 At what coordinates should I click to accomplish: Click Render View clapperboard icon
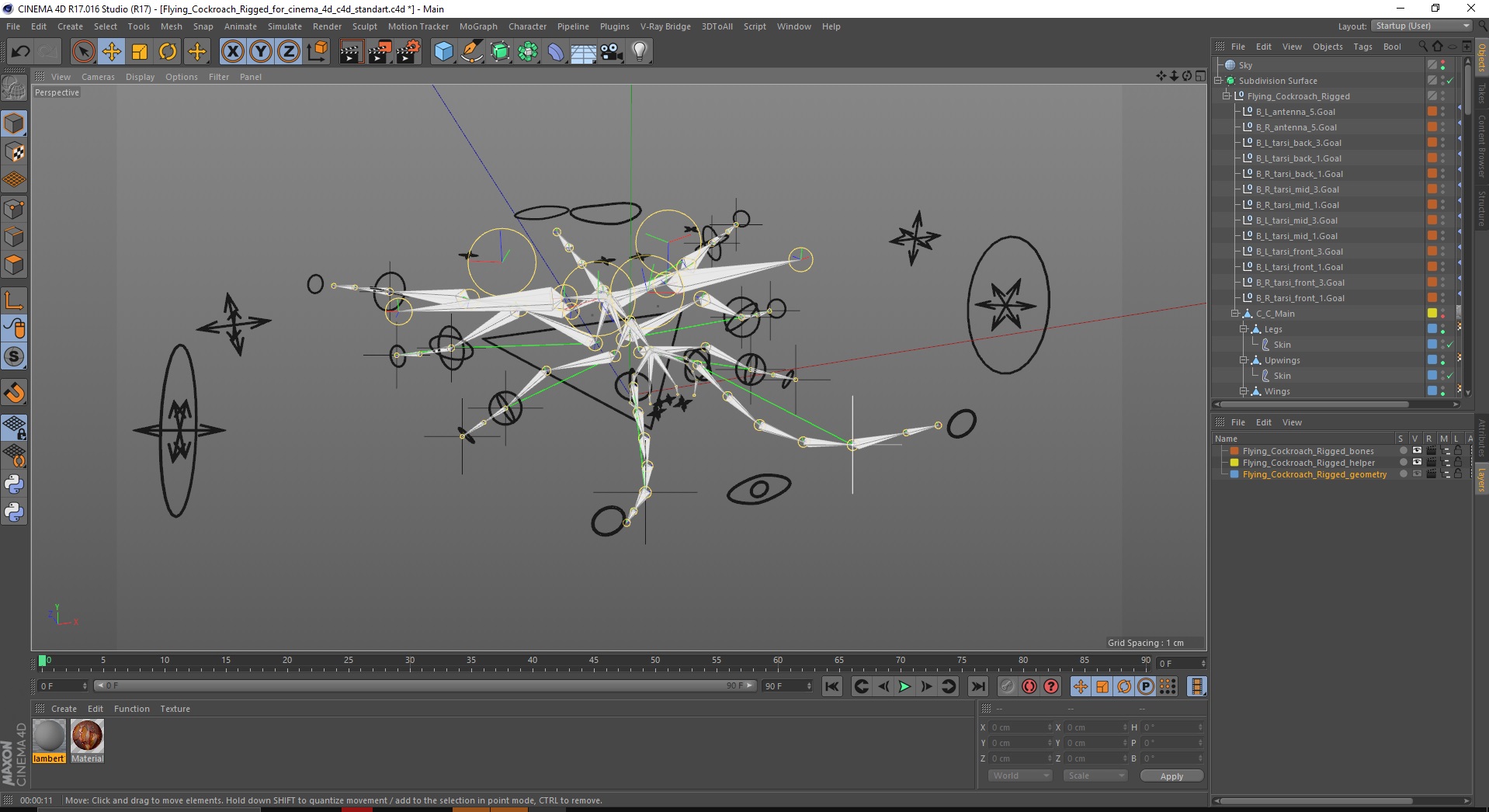pyautogui.click(x=351, y=52)
